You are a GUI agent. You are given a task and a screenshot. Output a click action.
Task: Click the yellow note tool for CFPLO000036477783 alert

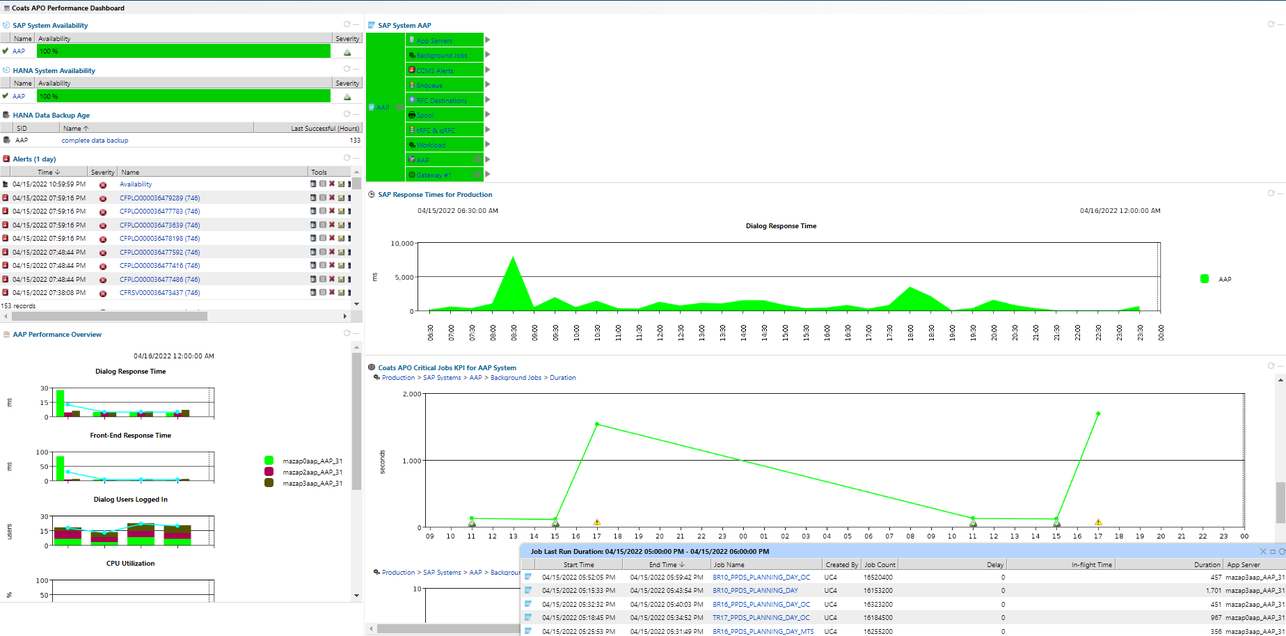(x=342, y=212)
